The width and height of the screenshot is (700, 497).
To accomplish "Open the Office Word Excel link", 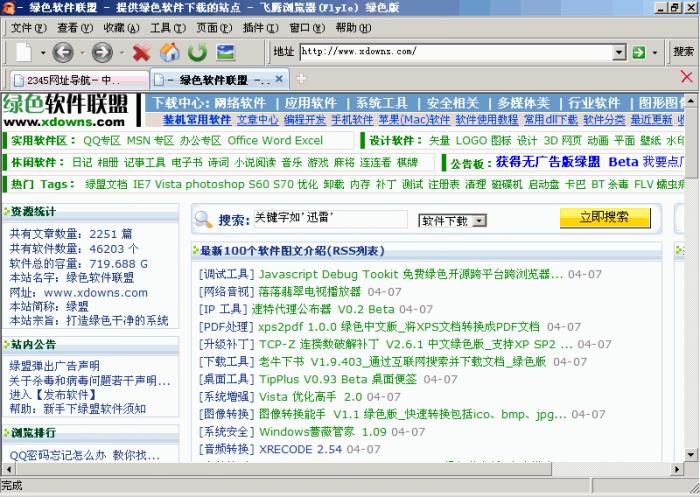I will [275, 141].
